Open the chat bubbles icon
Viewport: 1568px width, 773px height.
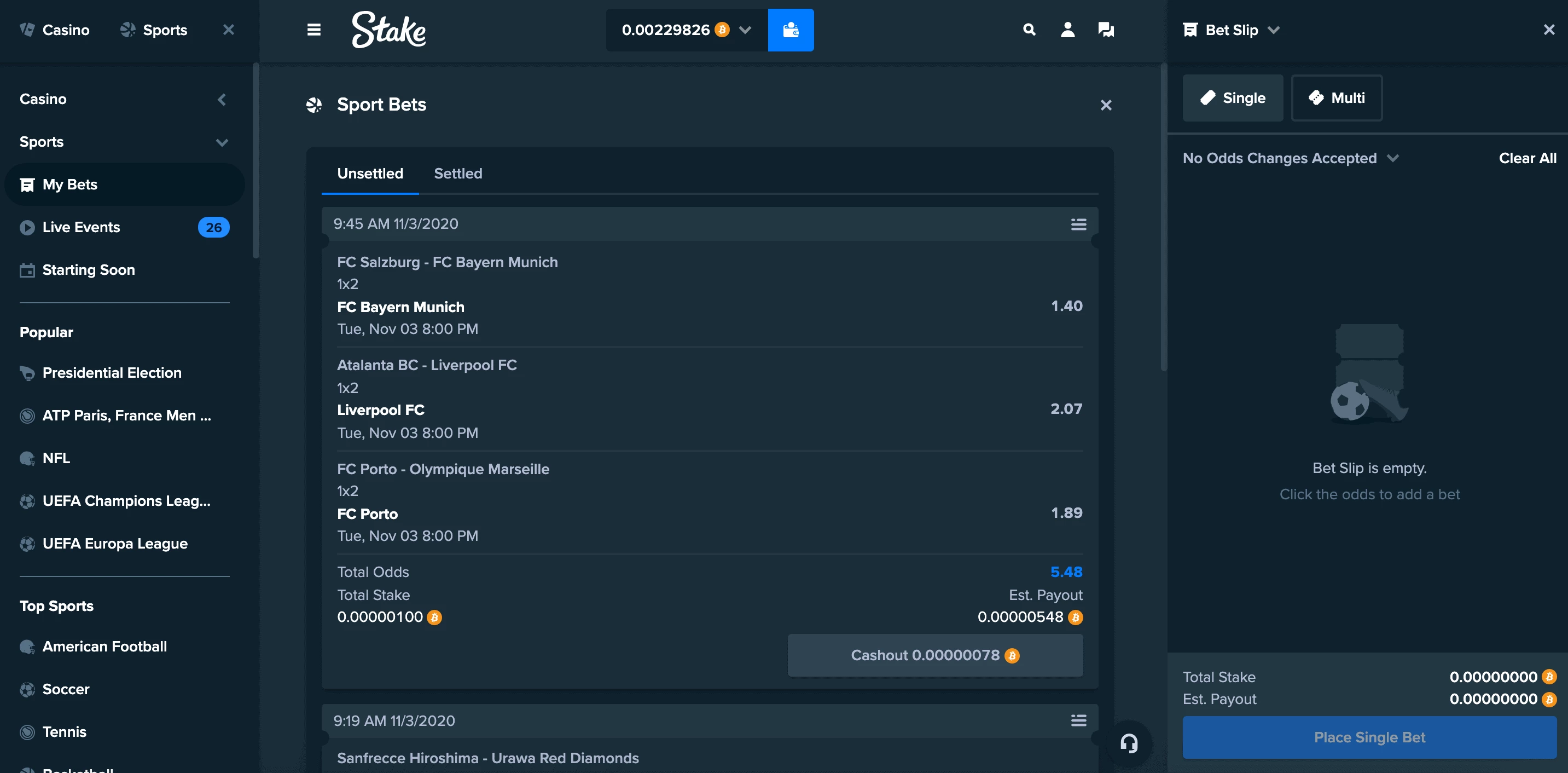pyautogui.click(x=1106, y=29)
